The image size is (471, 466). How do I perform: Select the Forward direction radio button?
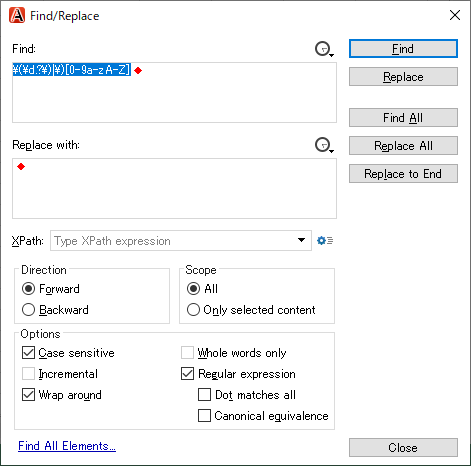[28, 289]
